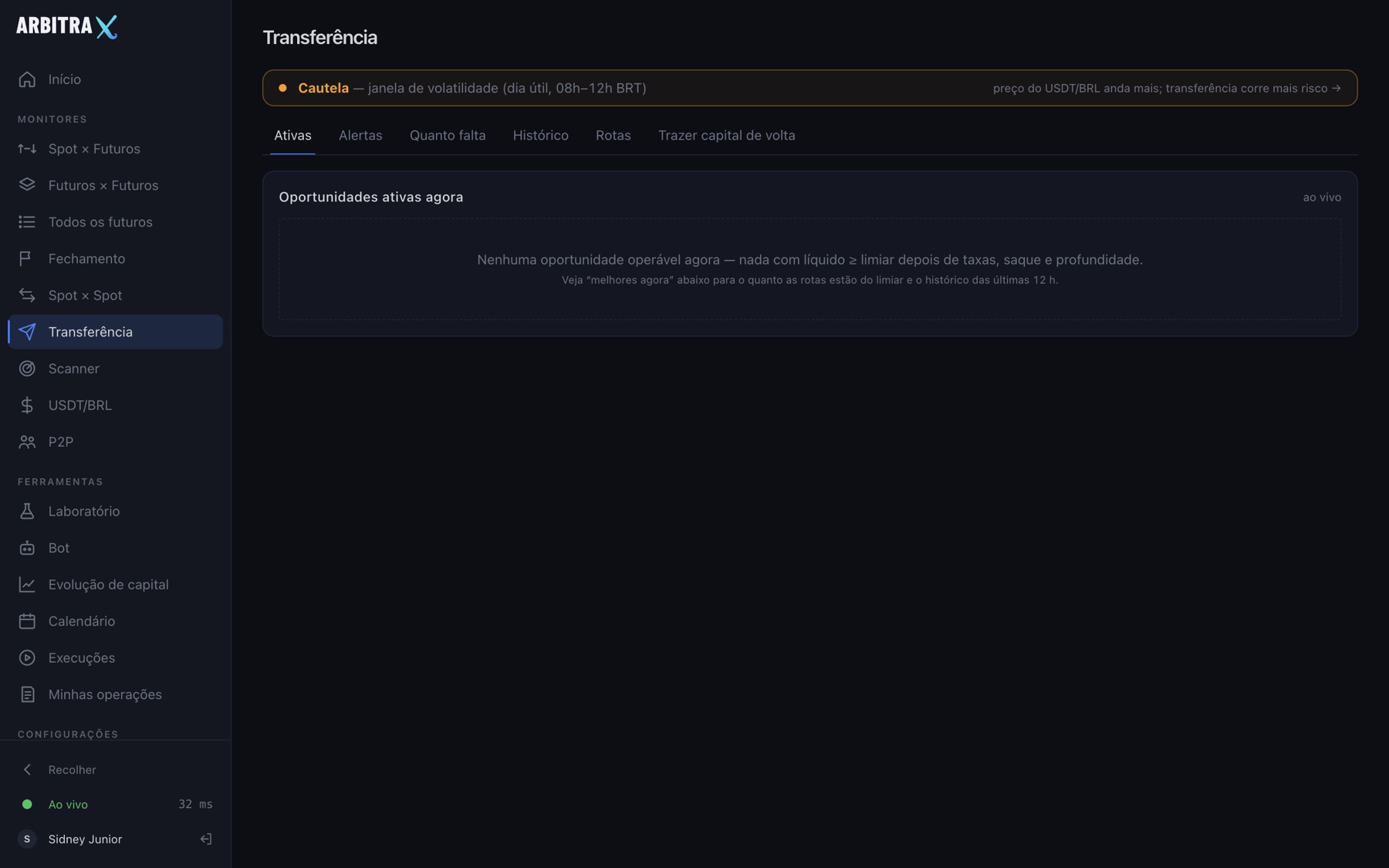Click the Cautela warning label
This screenshot has width=1389, height=868.
[x=323, y=88]
